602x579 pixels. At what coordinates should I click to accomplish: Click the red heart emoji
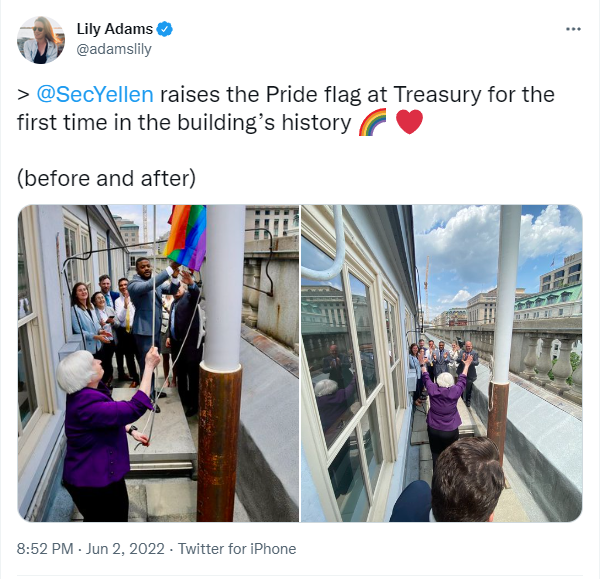coord(409,122)
